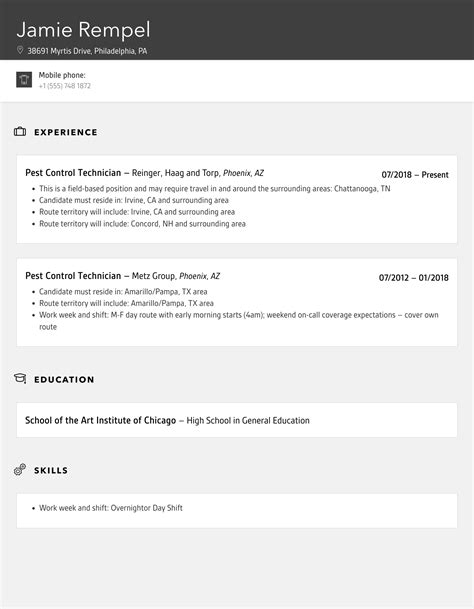The image size is (474, 609).
Task: Click the 07/2012 – 01/2018 date range
Action: tap(414, 278)
